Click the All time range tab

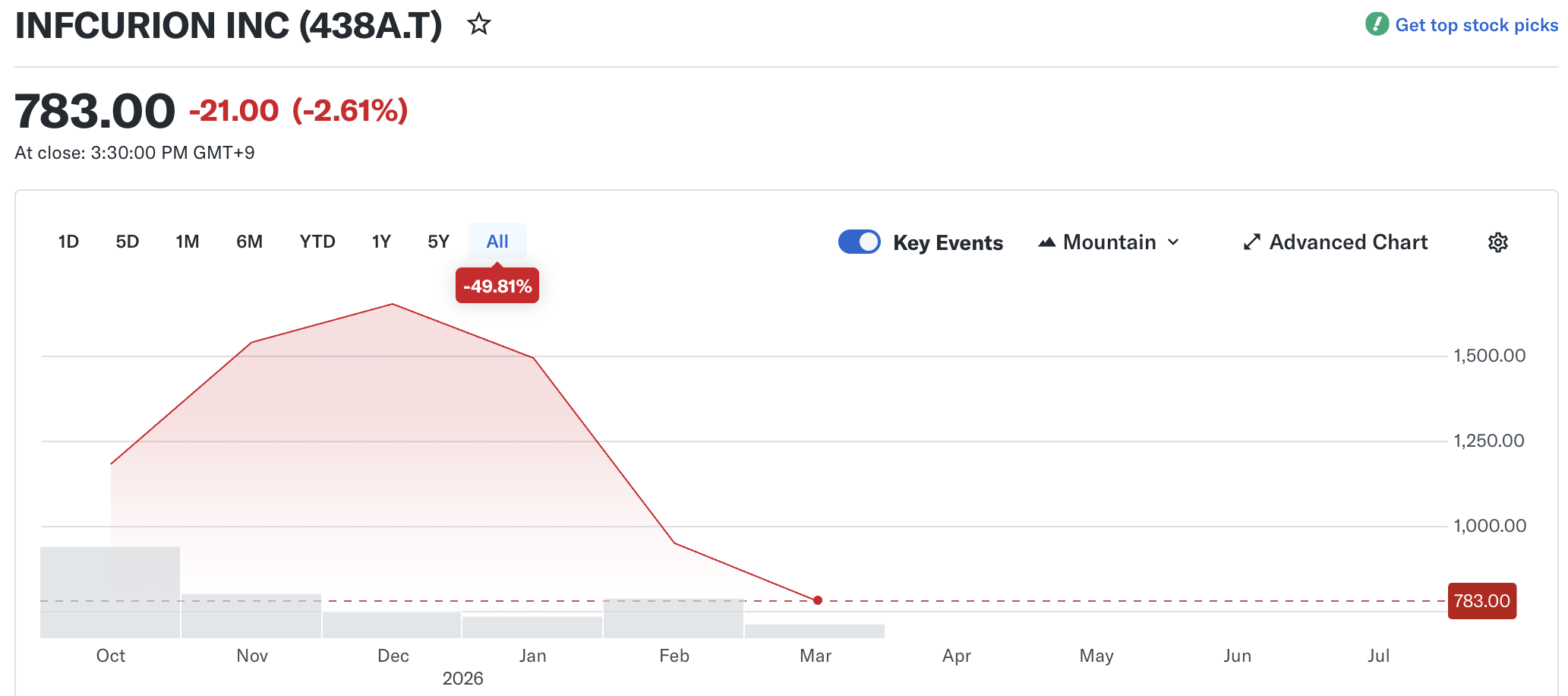[497, 242]
